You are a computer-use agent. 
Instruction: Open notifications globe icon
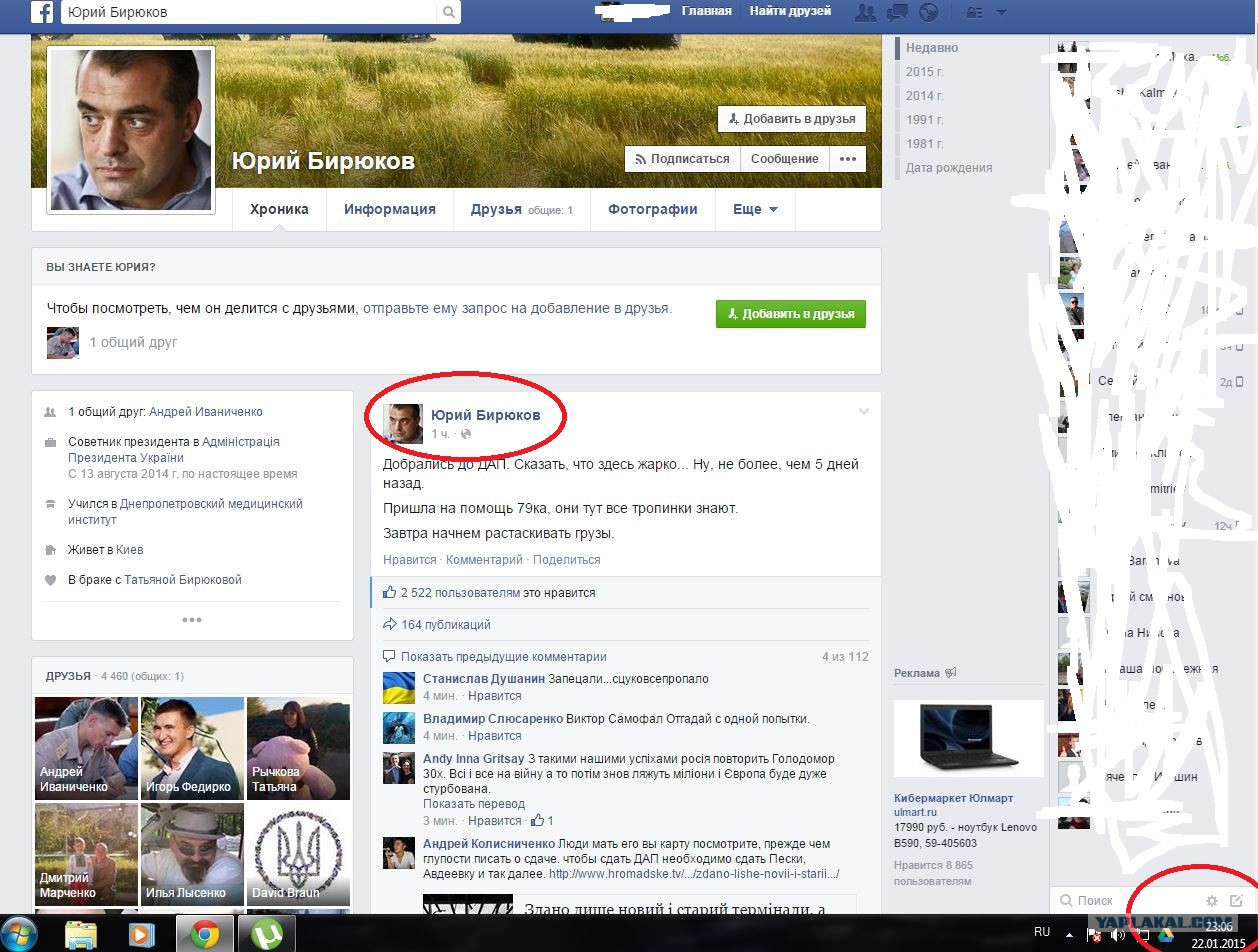pos(929,12)
